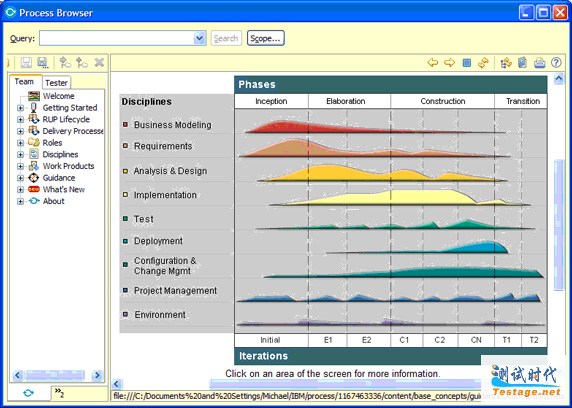Viewport: 572px width, 408px height.
Task: Click the Business Modeling discipline
Action: pos(173,125)
